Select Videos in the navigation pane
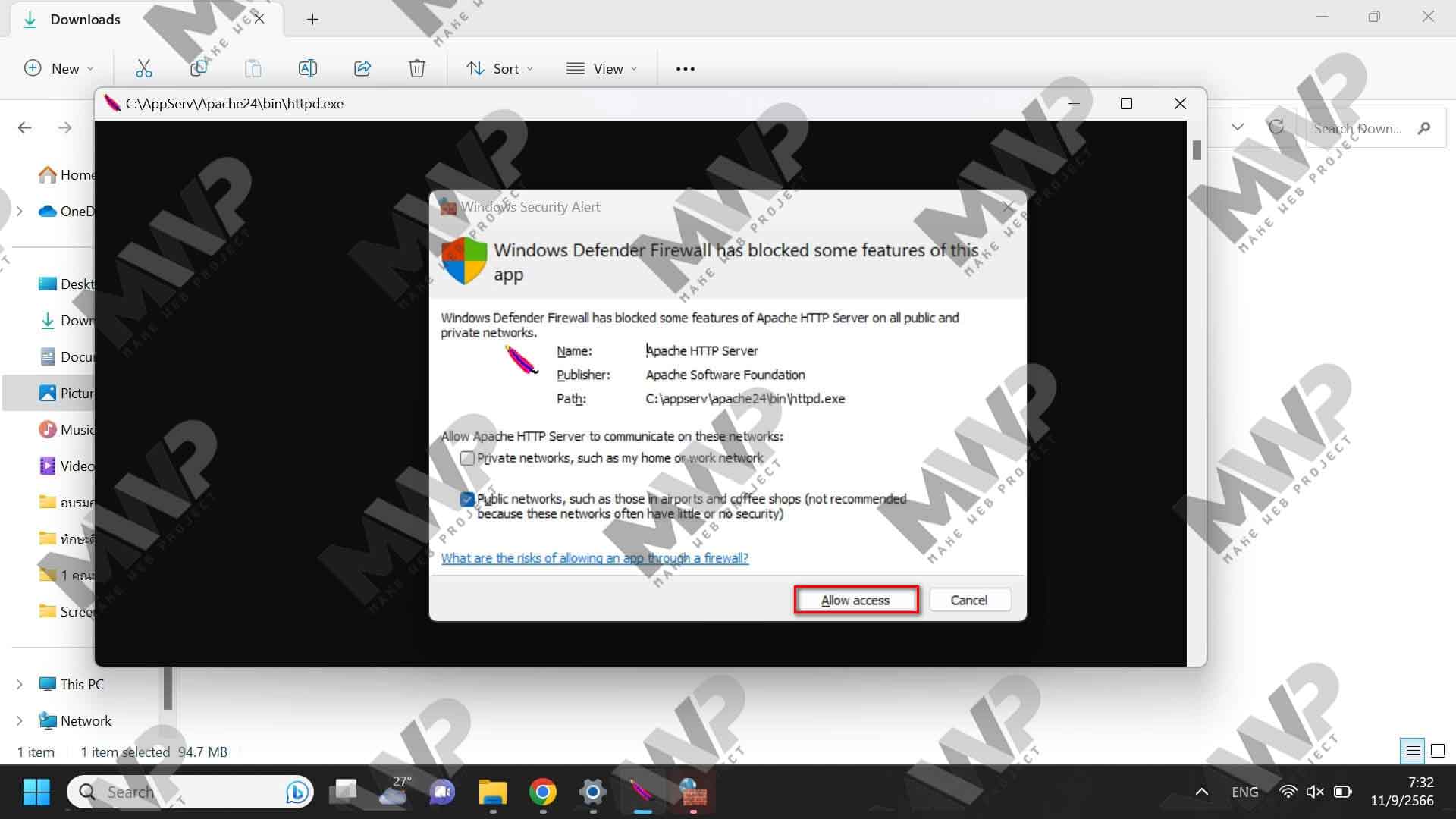This screenshot has height=819, width=1456. (67, 466)
